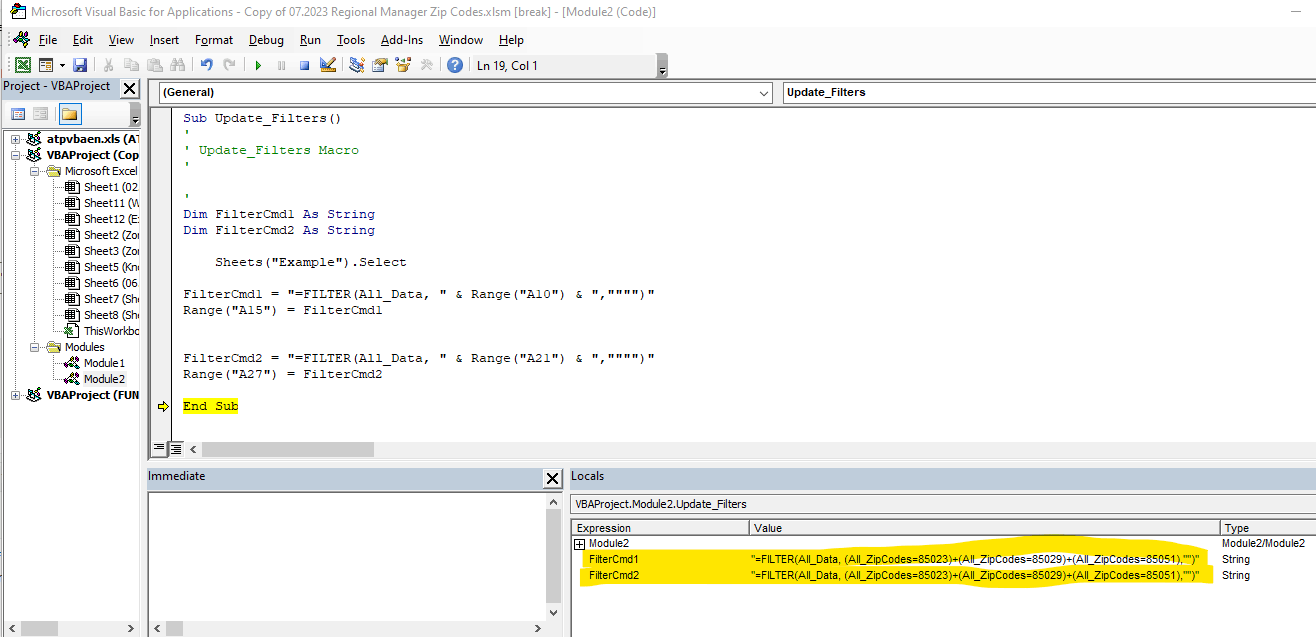
Task: Click the green Run macro icon
Action: tap(258, 65)
